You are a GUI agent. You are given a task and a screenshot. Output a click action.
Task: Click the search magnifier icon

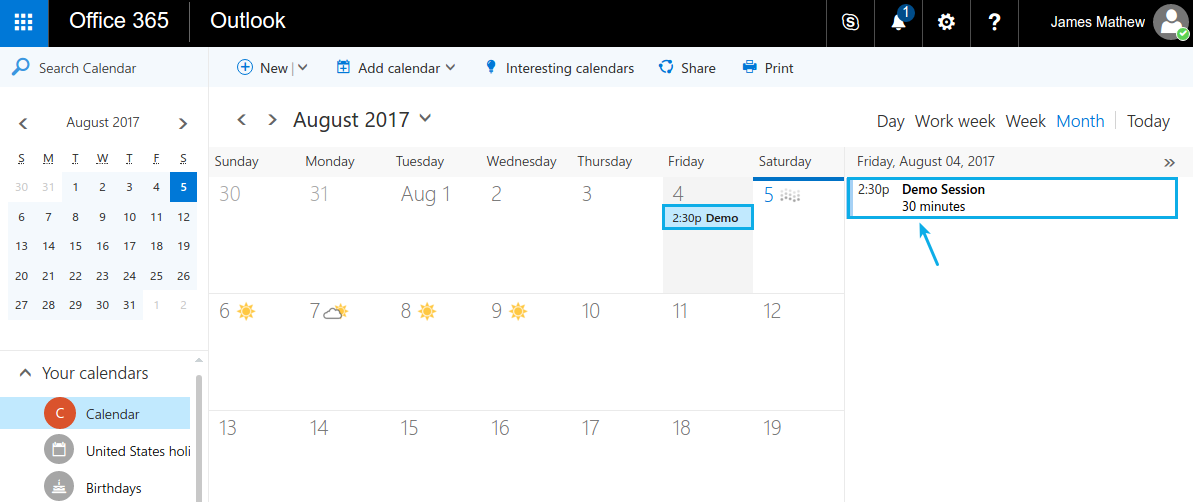tap(21, 68)
